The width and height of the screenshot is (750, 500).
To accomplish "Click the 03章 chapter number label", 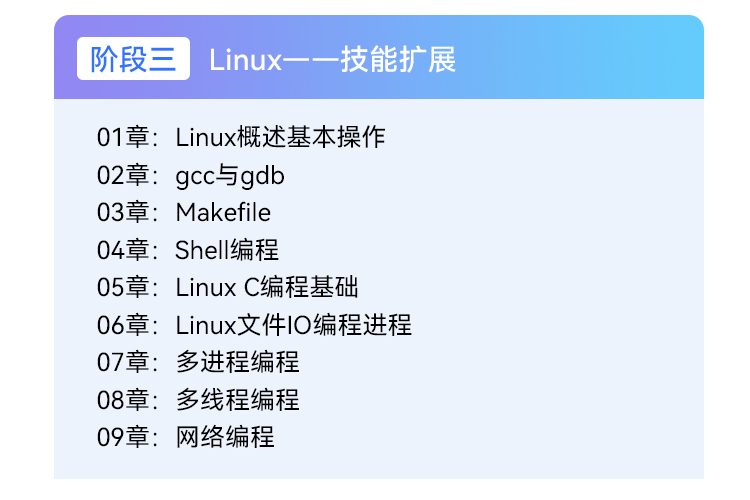I will coord(123,212).
